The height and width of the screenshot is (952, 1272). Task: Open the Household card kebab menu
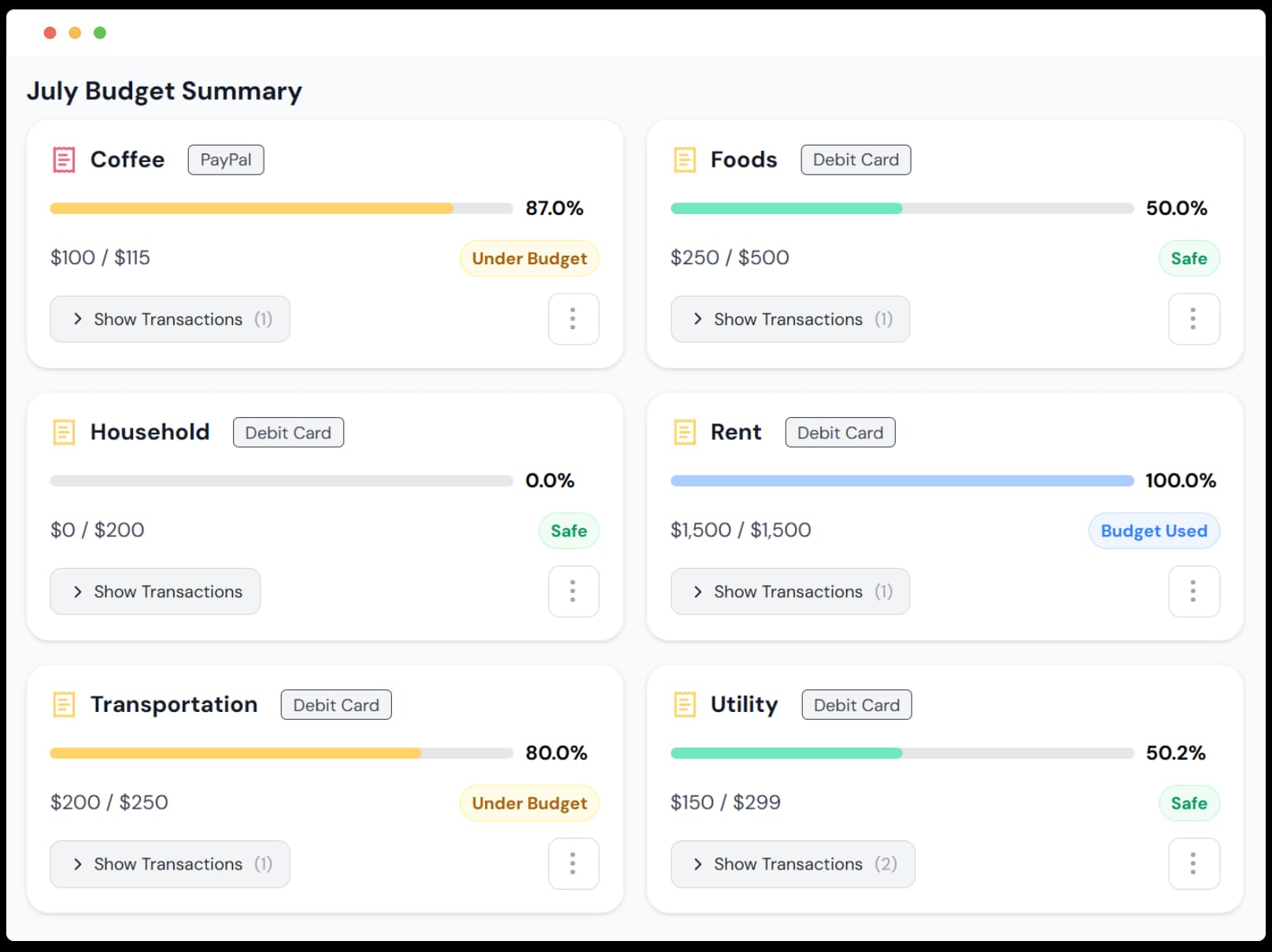pyautogui.click(x=573, y=591)
